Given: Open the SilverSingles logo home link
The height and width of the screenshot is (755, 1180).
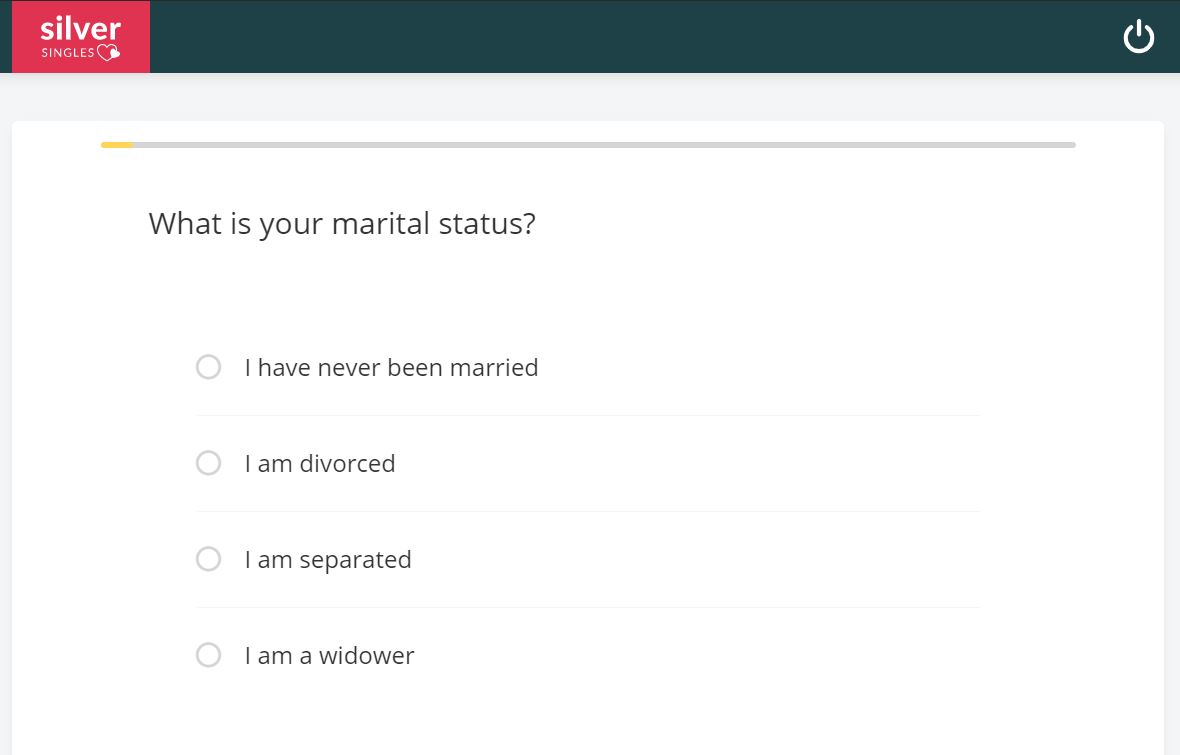Looking at the screenshot, I should (x=81, y=37).
